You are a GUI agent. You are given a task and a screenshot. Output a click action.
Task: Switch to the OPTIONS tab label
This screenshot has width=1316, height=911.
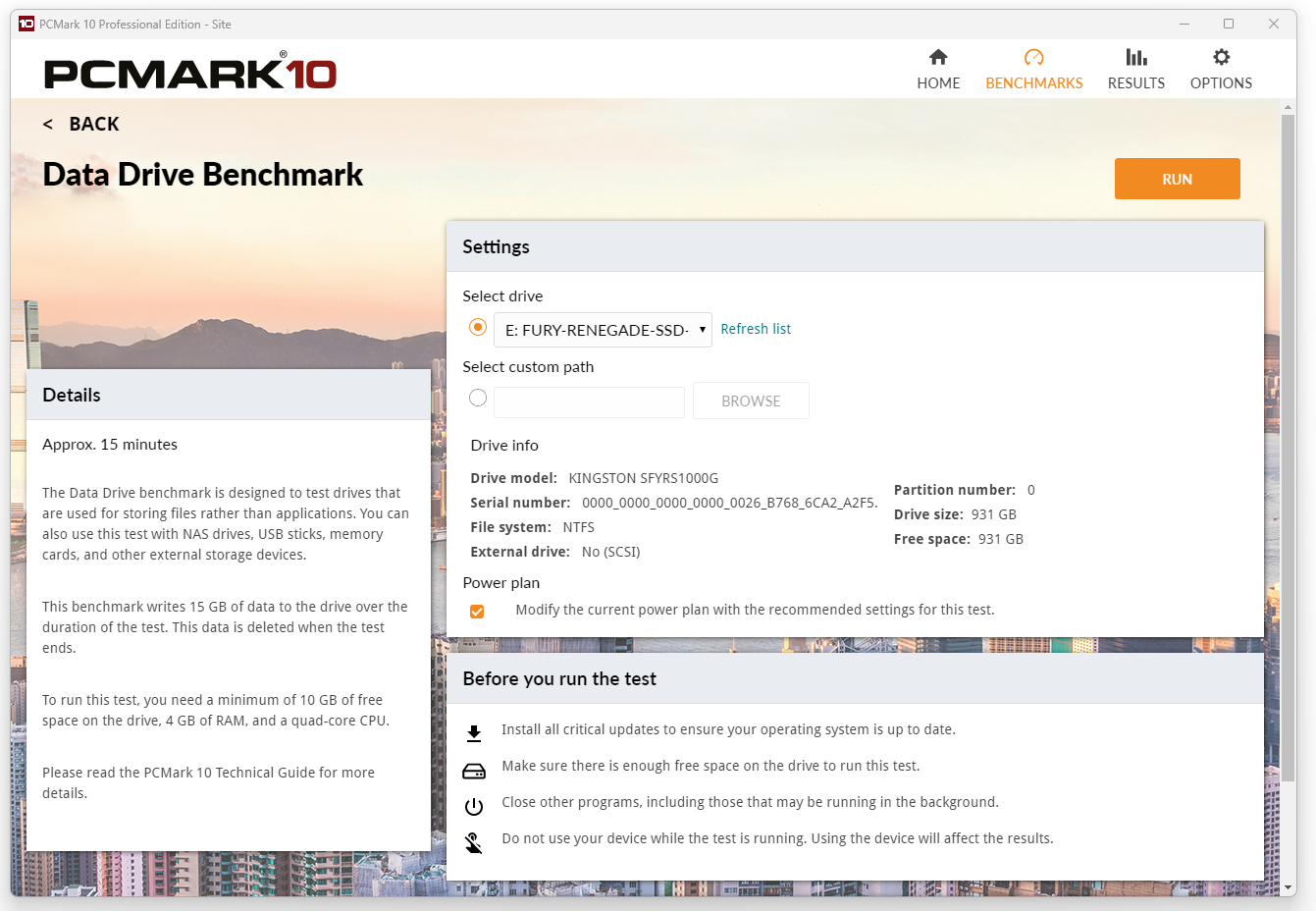point(1221,83)
